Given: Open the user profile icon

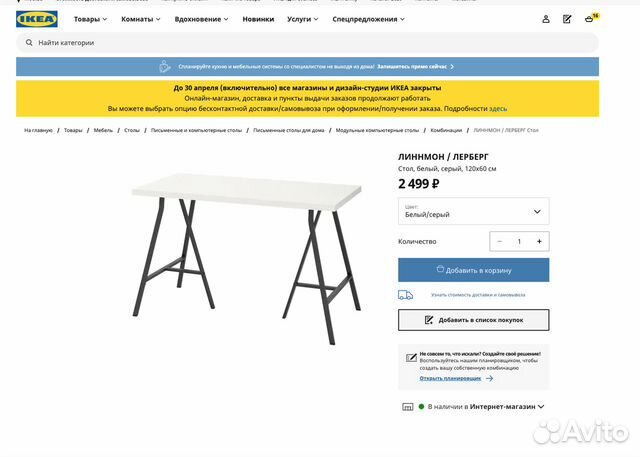Looking at the screenshot, I should pos(546,19).
